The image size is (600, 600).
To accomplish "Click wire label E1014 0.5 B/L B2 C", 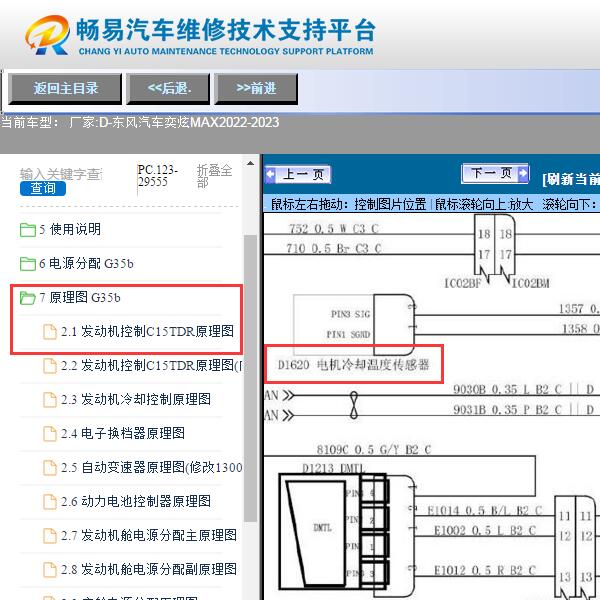I will click(x=485, y=511).
